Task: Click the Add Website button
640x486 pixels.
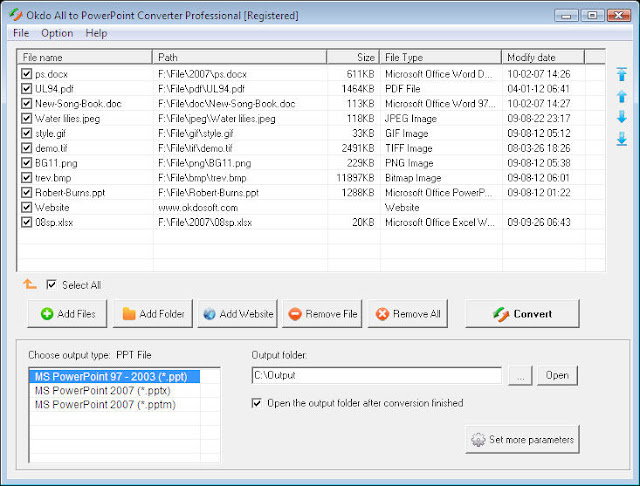Action: click(238, 314)
